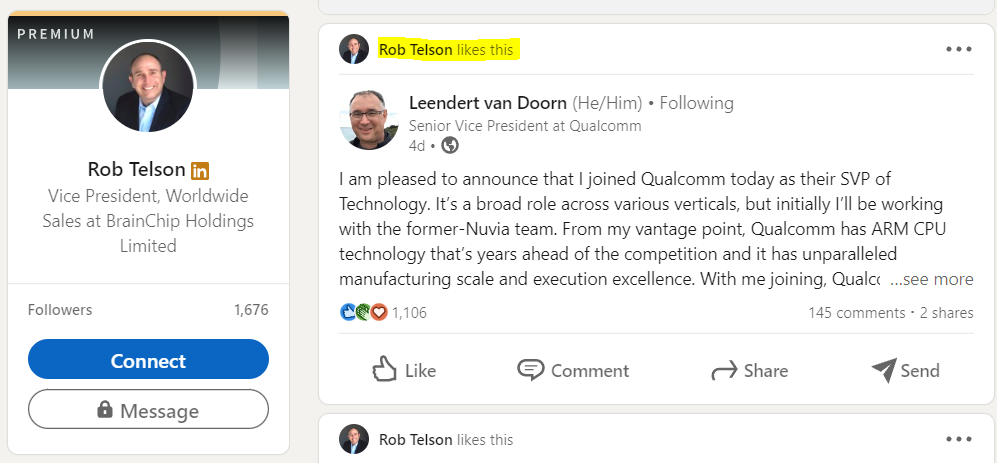Expand the post with "see more"
997x463 pixels.
tap(931, 280)
